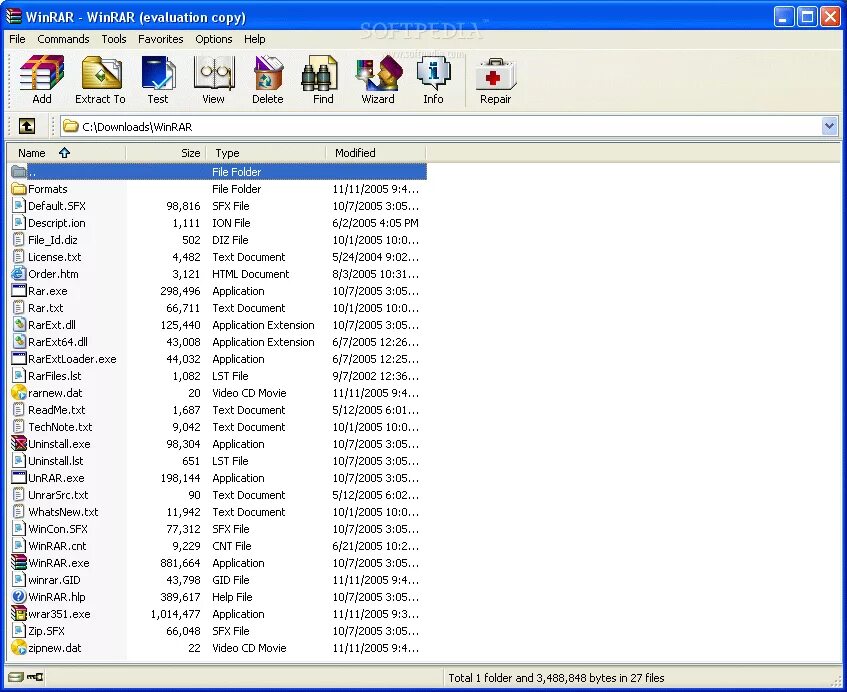This screenshot has height=692, width=847.
Task: Click the up-folder navigation button
Action: [27, 126]
